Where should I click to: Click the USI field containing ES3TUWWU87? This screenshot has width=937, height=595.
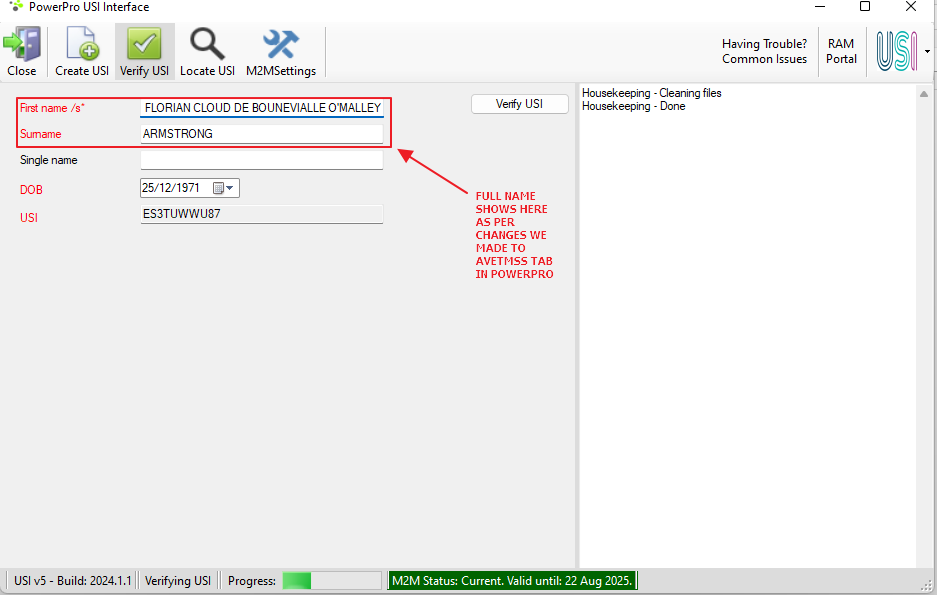262,214
